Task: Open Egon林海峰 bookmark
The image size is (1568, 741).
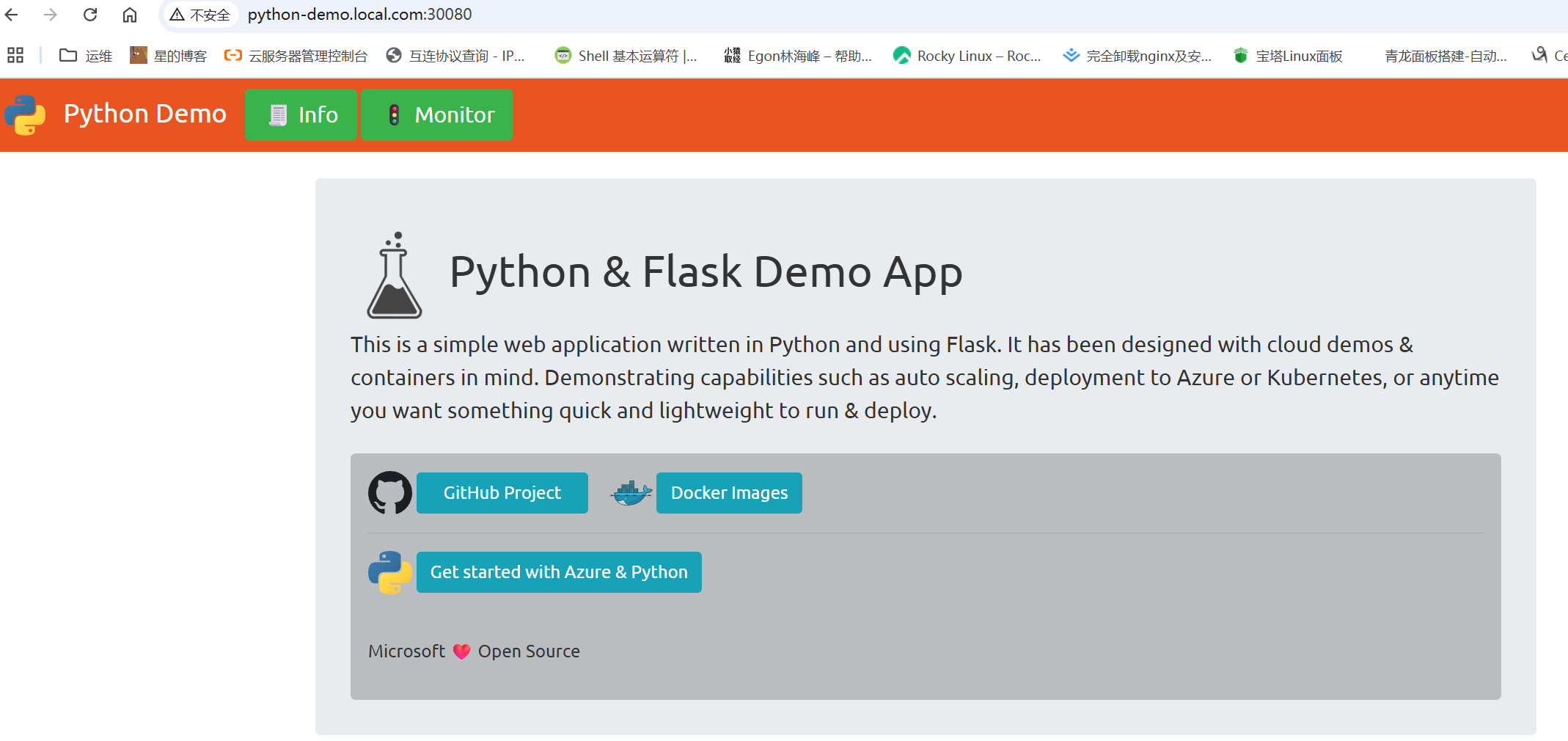Action: coord(798,56)
